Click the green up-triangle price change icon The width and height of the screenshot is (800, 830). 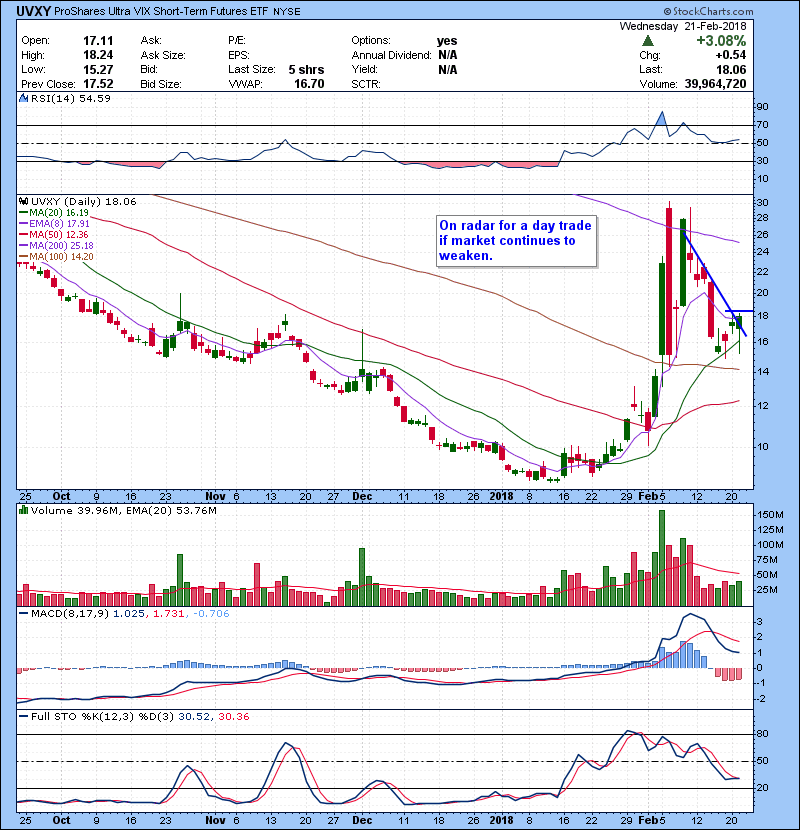point(648,41)
